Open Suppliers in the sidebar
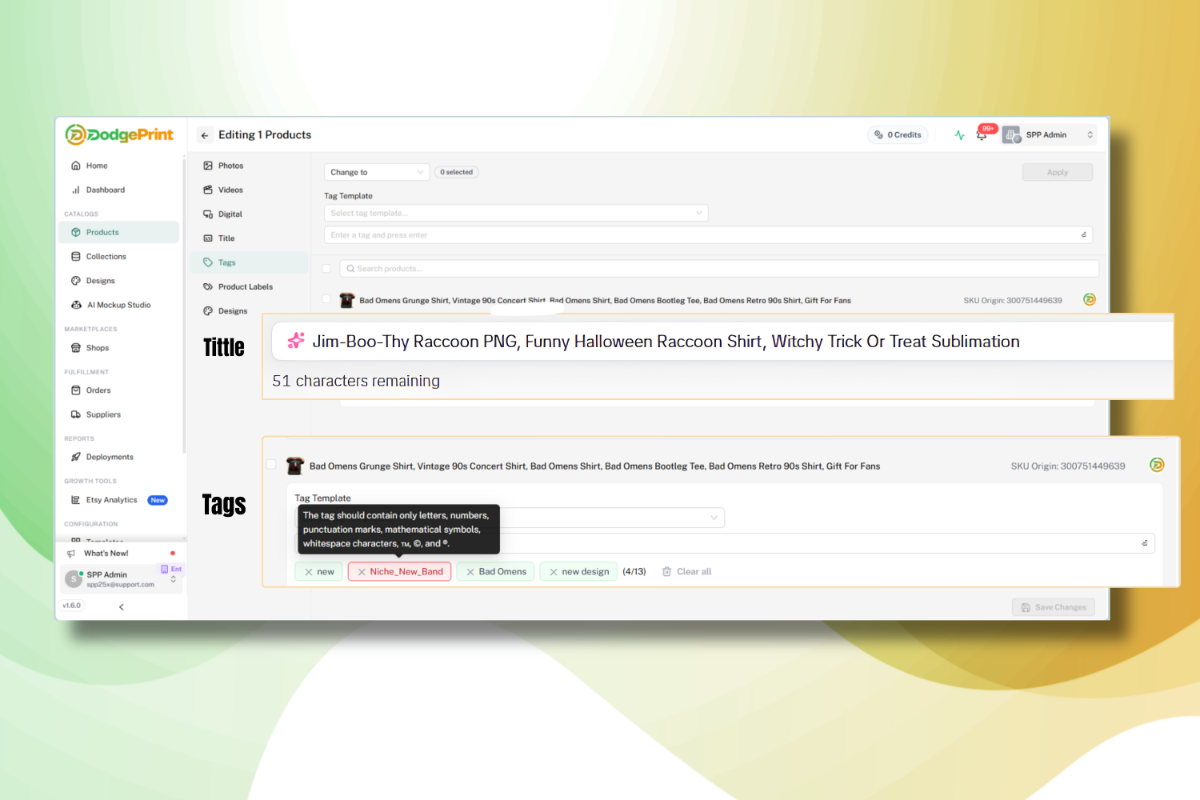1200x800 pixels. point(103,414)
